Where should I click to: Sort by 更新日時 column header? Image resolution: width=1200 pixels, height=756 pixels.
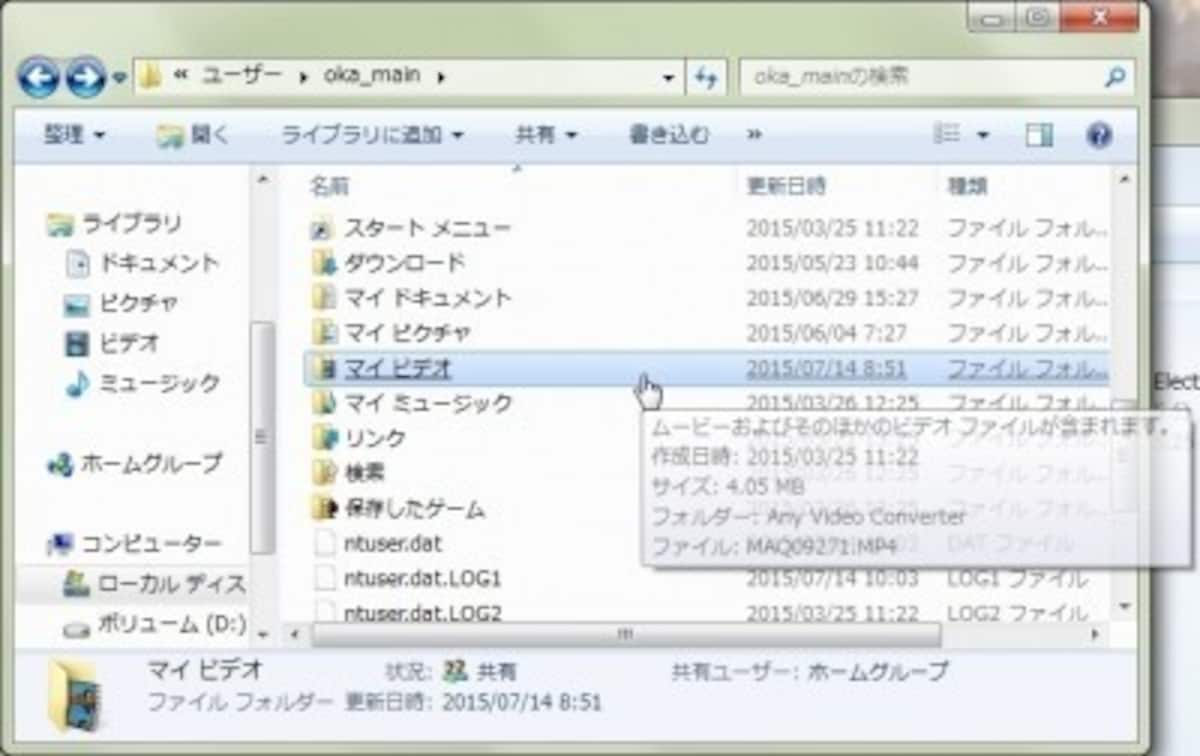tap(786, 186)
